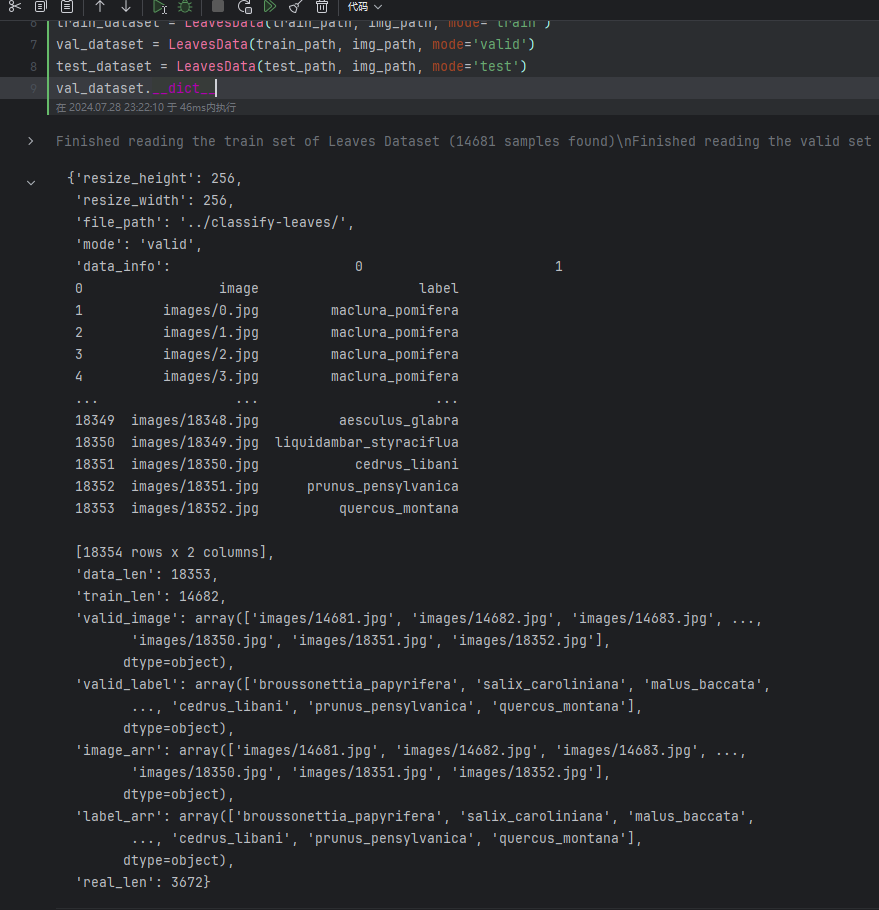This screenshot has height=910, width=879.
Task: Open the 代码 cell type dropdown
Action: pyautogui.click(x=364, y=7)
